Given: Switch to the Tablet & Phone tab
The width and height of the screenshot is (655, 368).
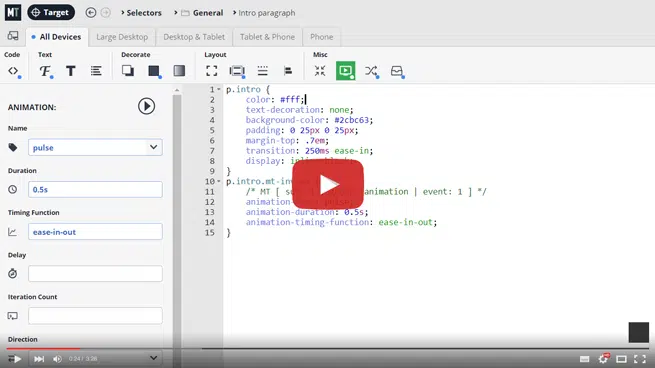Looking at the screenshot, I should click(x=267, y=37).
